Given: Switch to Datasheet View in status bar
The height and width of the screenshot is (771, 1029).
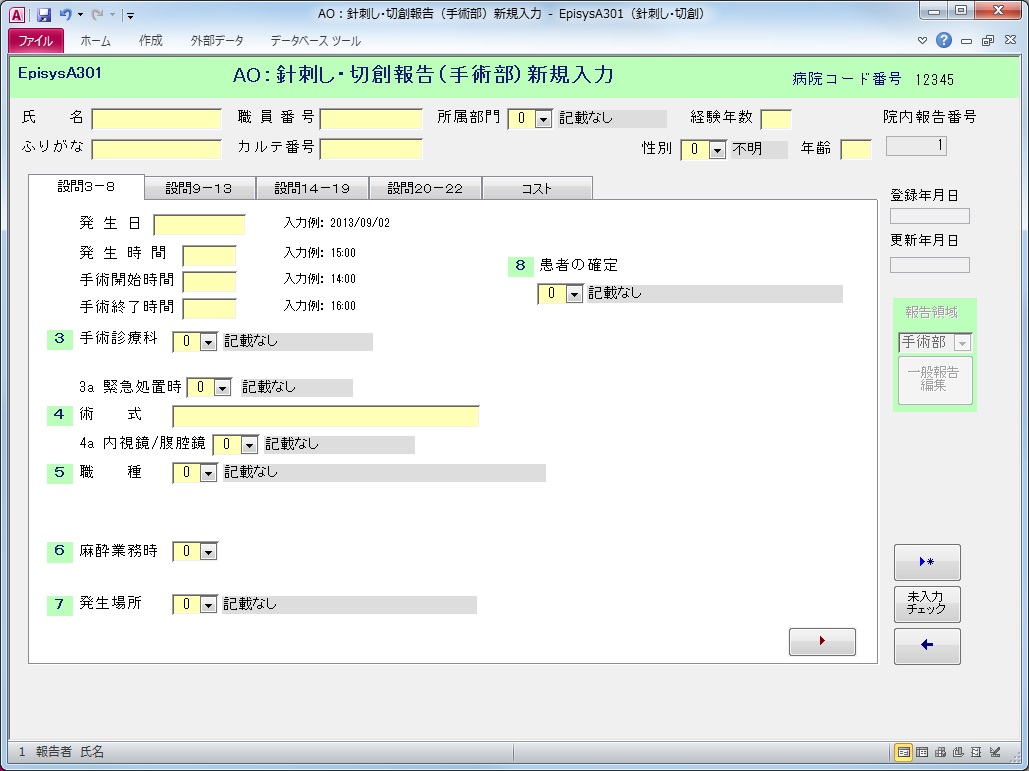Looking at the screenshot, I should [922, 752].
